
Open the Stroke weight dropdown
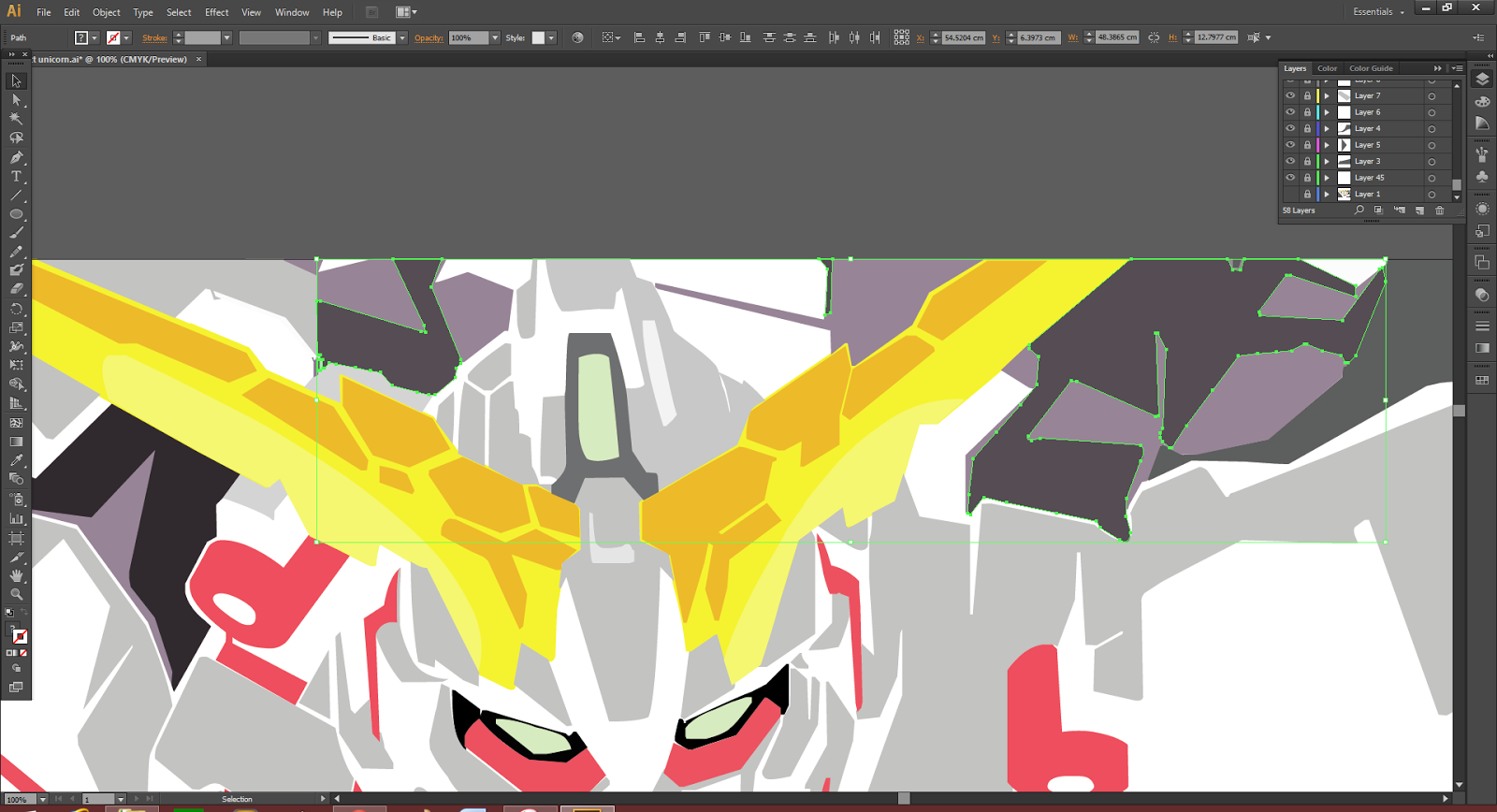click(226, 37)
